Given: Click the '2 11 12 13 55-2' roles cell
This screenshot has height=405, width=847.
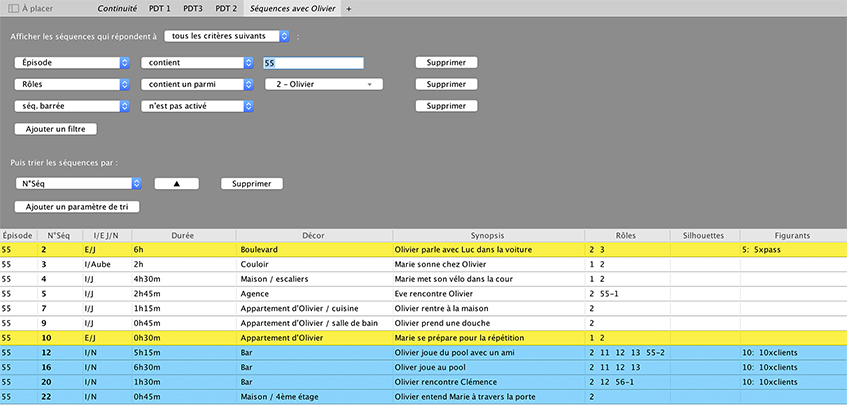Looking at the screenshot, I should 627,353.
